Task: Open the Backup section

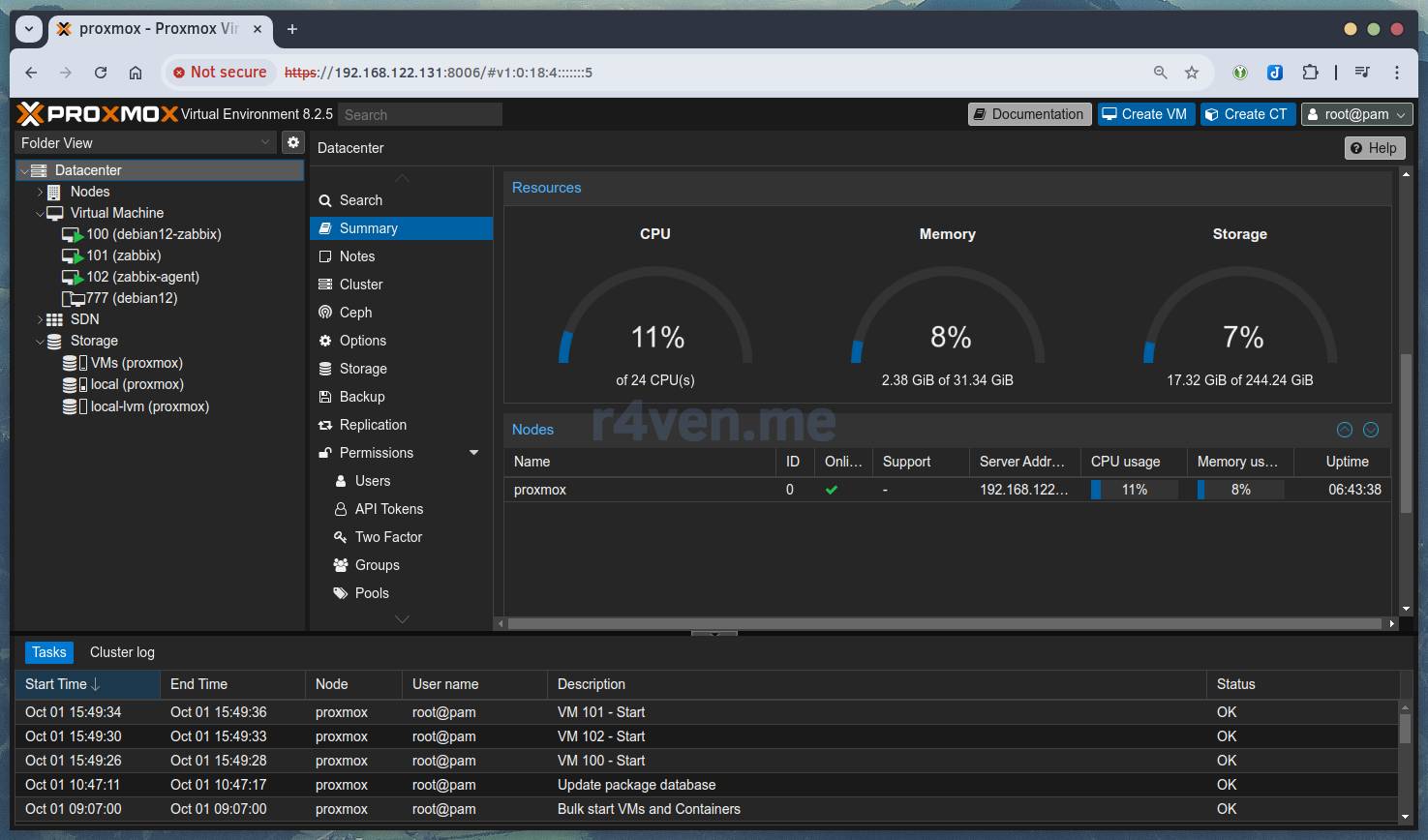Action: click(361, 397)
